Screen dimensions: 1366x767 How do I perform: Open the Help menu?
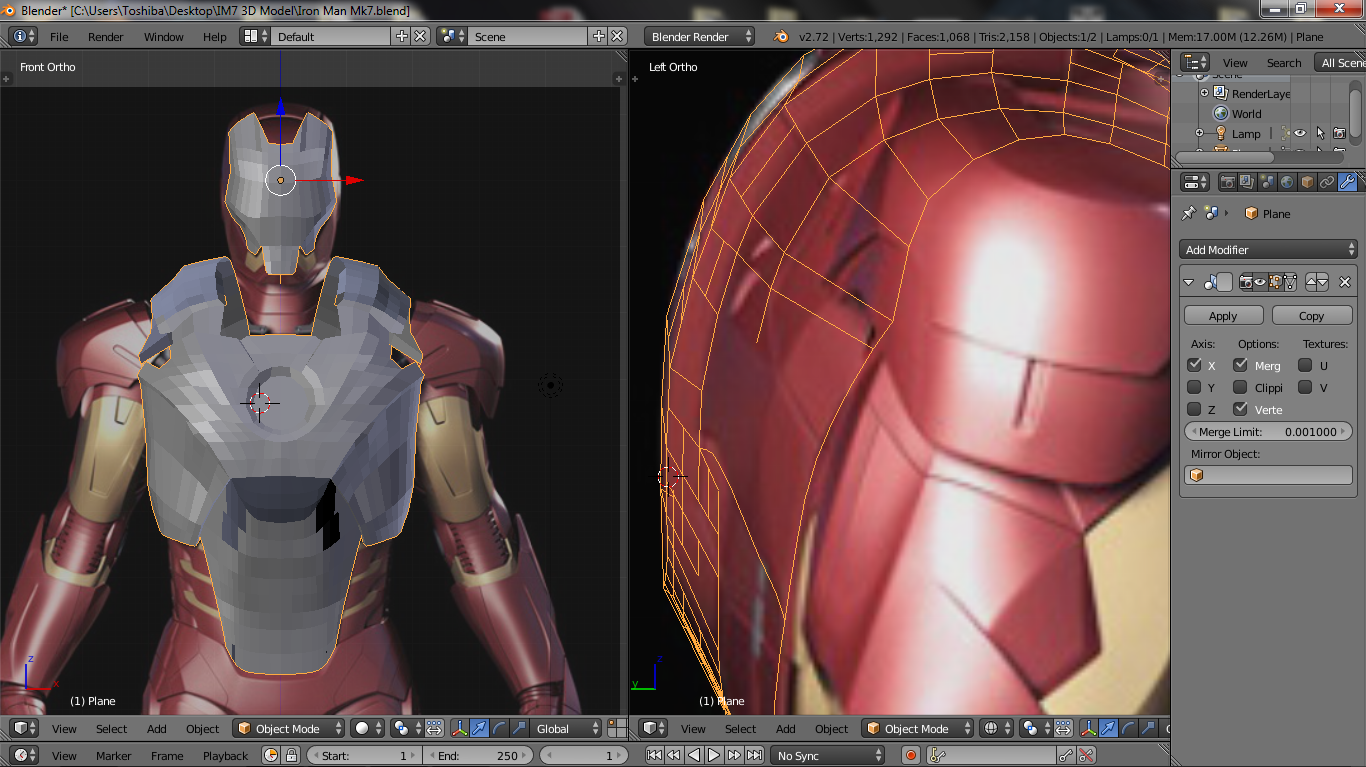[215, 37]
